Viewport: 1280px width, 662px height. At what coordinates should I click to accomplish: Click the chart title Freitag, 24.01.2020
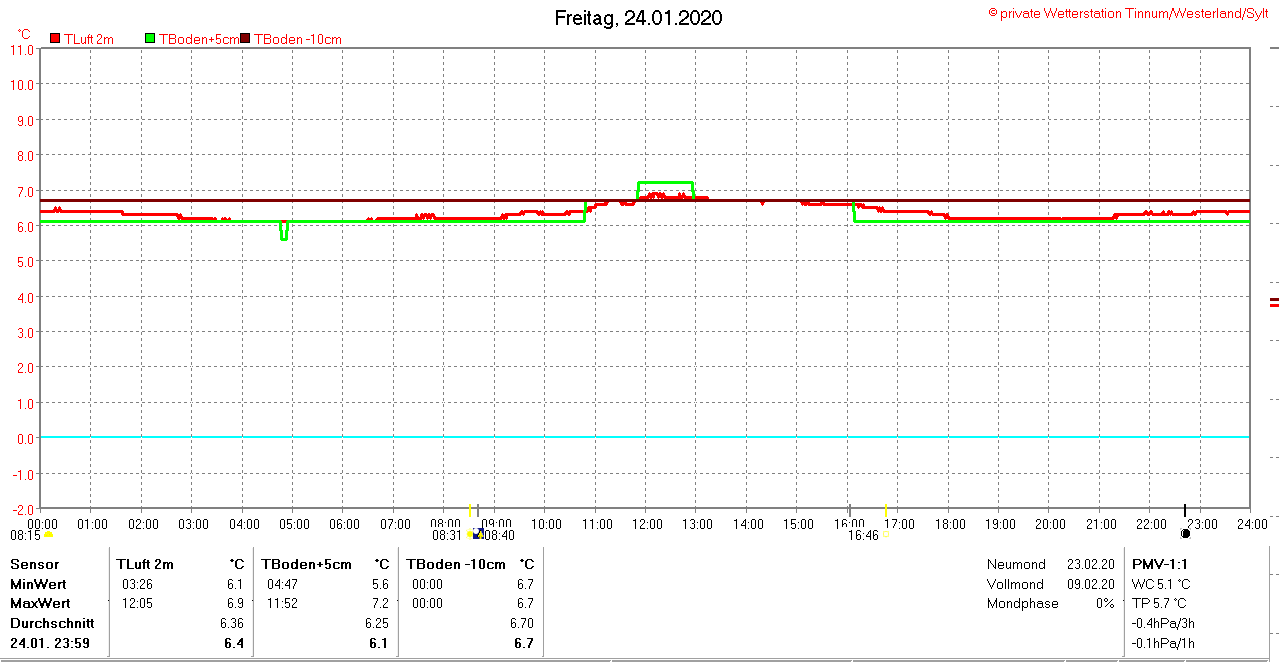(638, 18)
